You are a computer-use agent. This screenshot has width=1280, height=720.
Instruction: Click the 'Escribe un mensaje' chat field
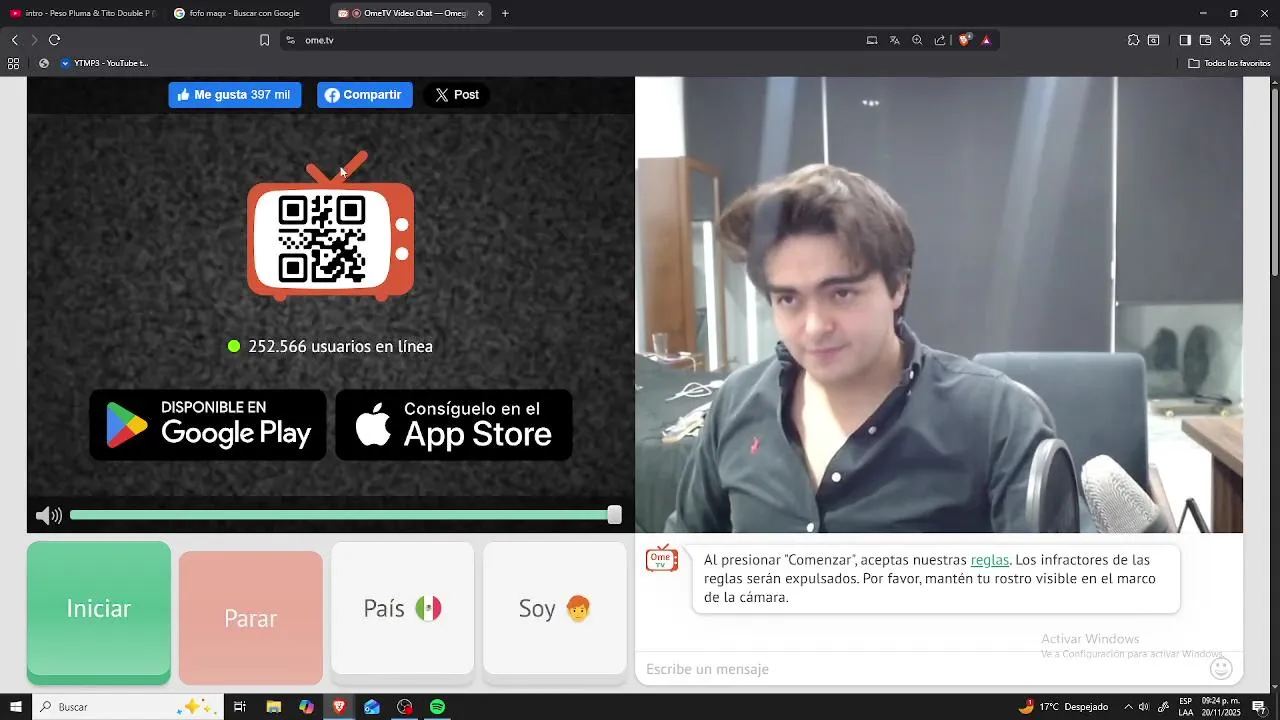tap(920, 669)
